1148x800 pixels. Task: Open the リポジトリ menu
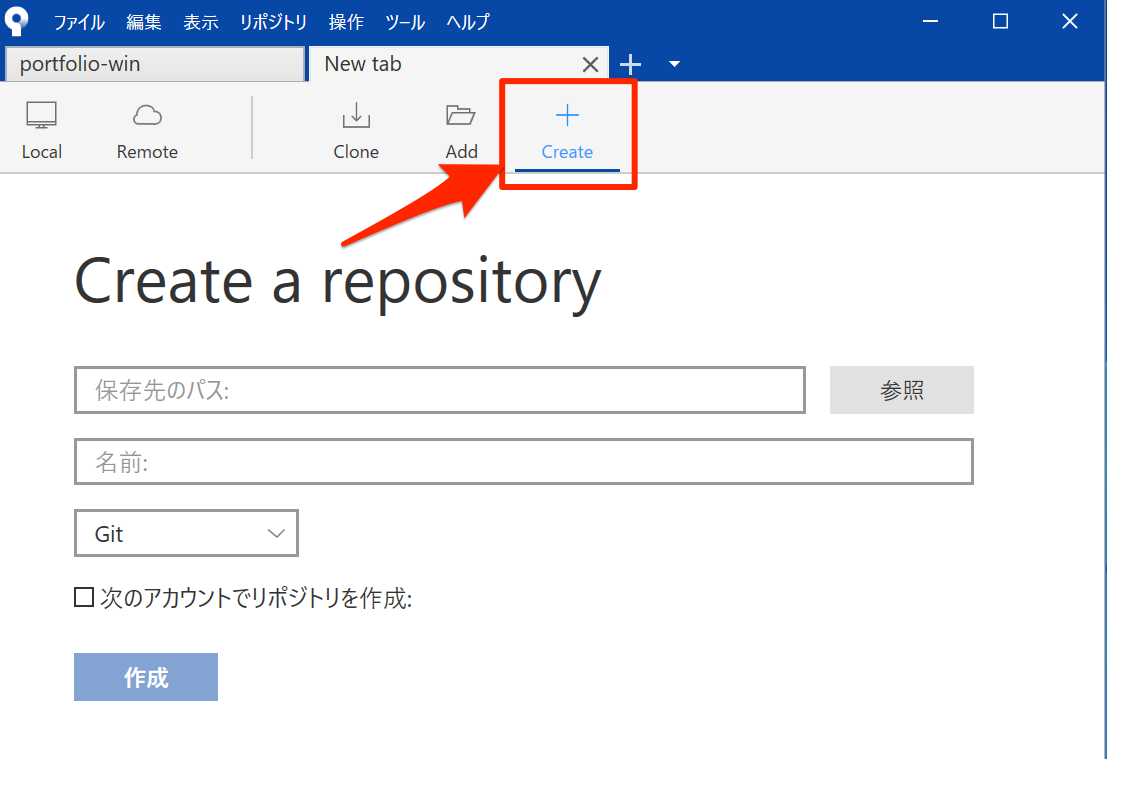pos(273,22)
